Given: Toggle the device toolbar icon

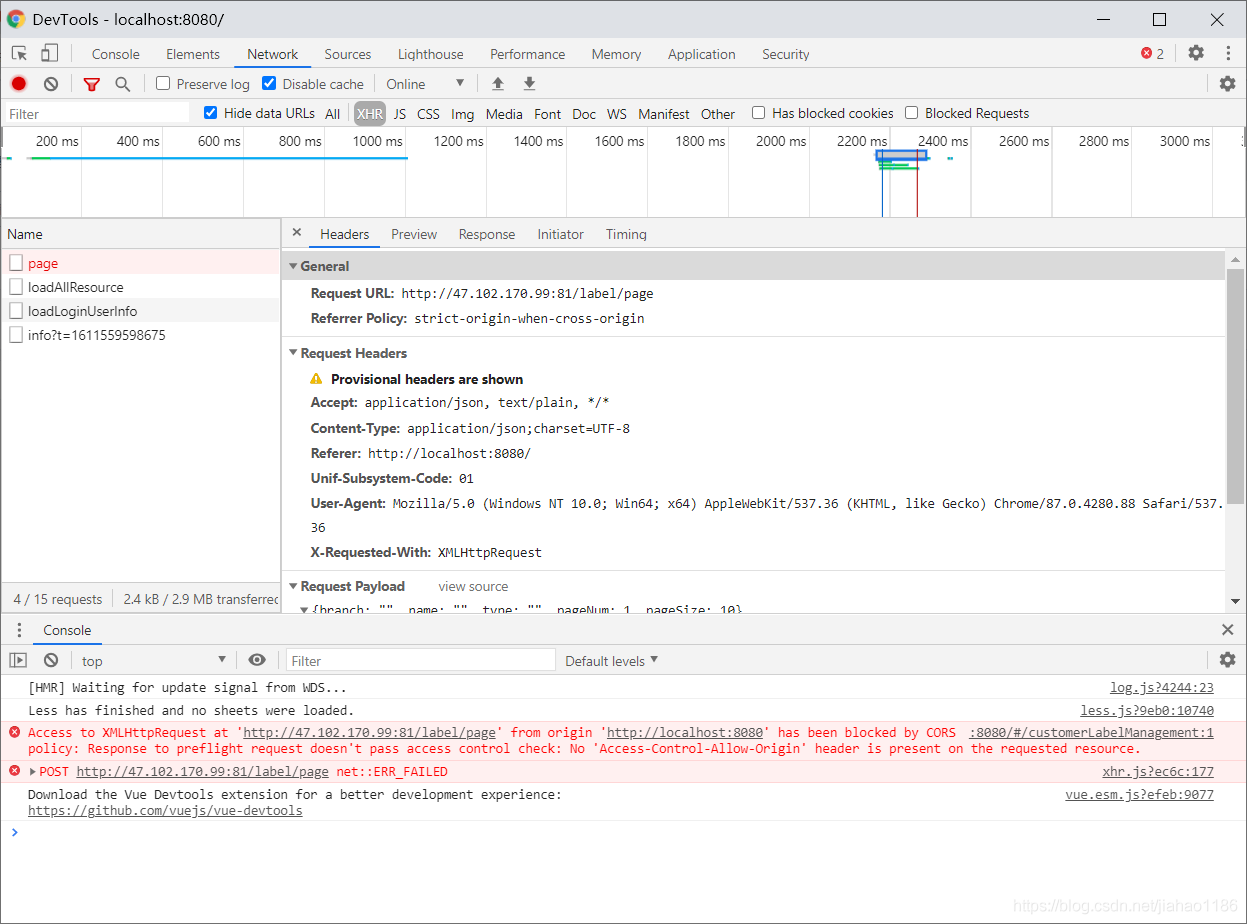Looking at the screenshot, I should point(49,54).
